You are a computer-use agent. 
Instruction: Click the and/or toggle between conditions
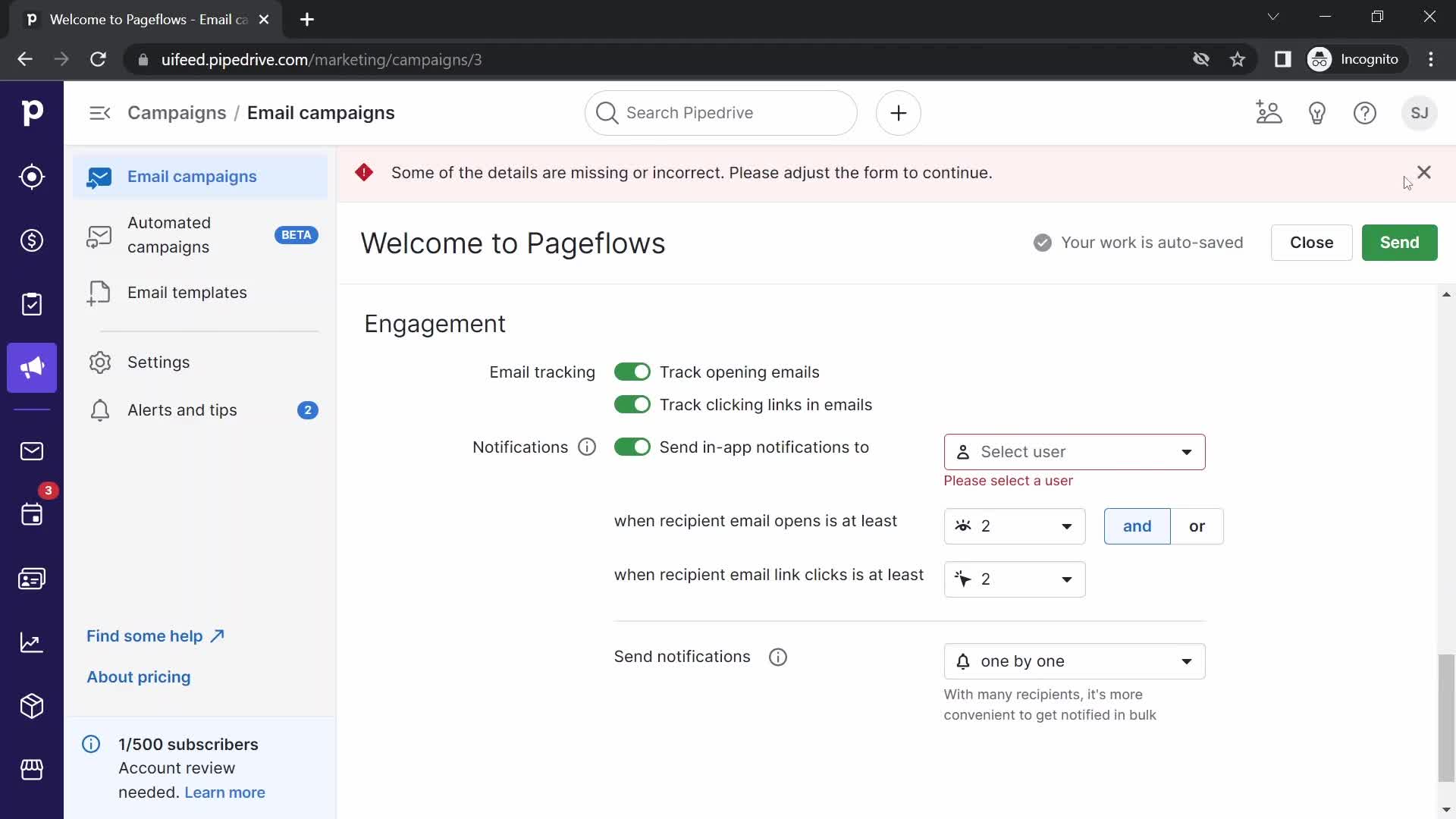(1163, 525)
